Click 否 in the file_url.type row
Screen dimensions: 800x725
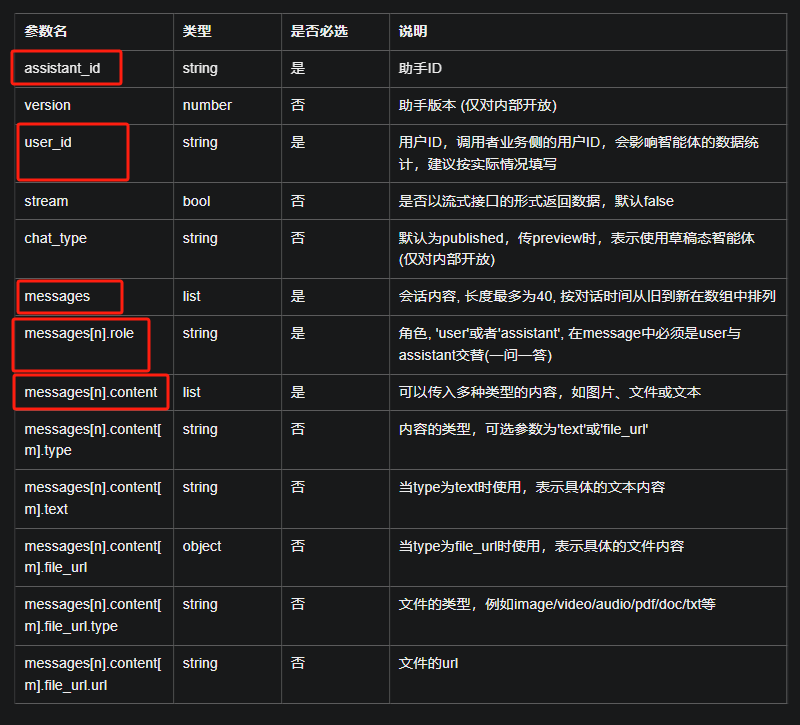pyautogui.click(x=298, y=604)
